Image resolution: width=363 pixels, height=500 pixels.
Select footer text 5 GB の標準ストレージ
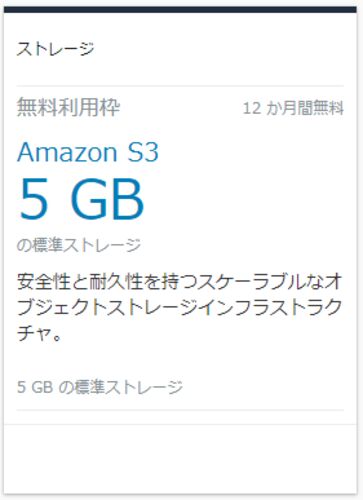tap(100, 387)
